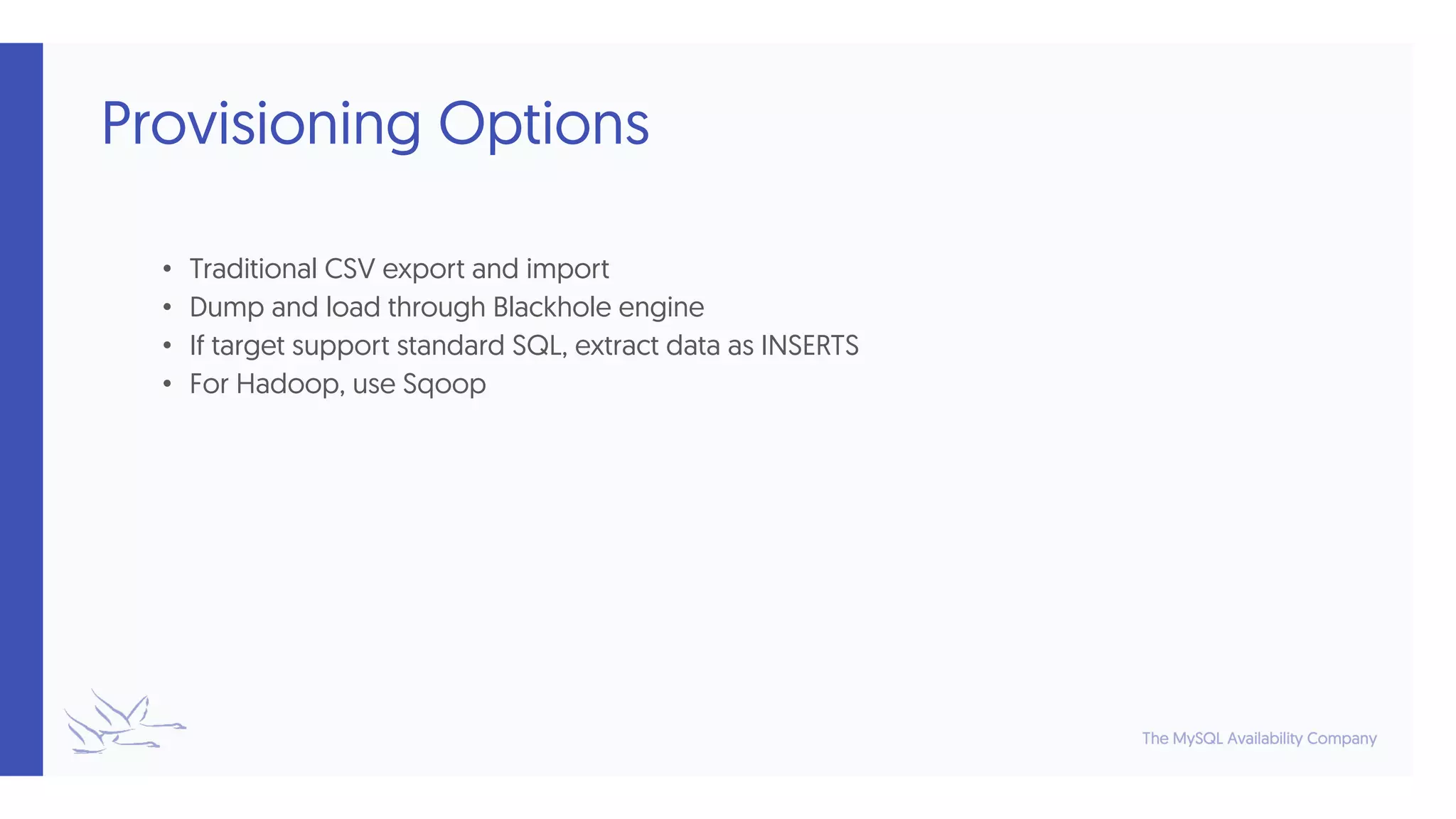Click the swan logo in bottom-left corner

(125, 722)
